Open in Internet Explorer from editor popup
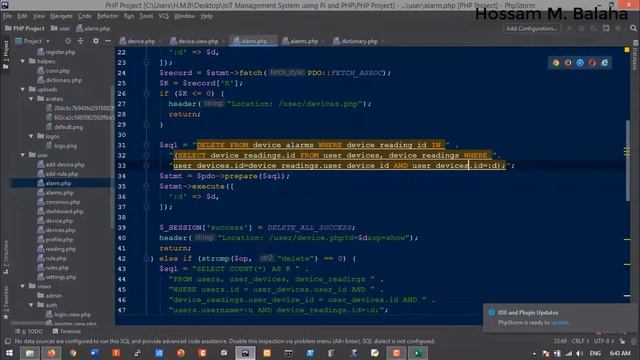Viewport: 640px width, 360px height. pos(604,63)
